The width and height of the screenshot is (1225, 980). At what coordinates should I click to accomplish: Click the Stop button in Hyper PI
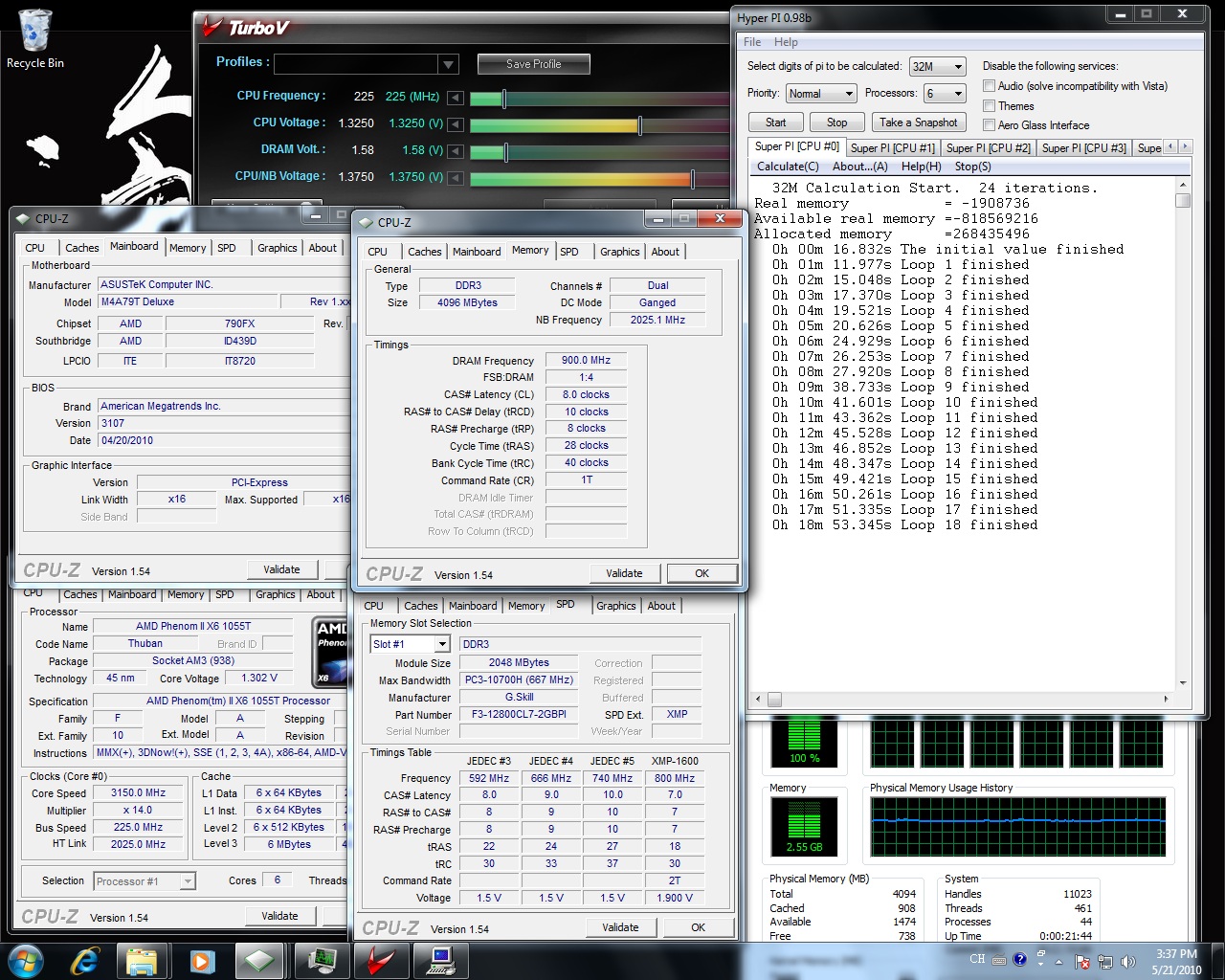pyautogui.click(x=837, y=122)
